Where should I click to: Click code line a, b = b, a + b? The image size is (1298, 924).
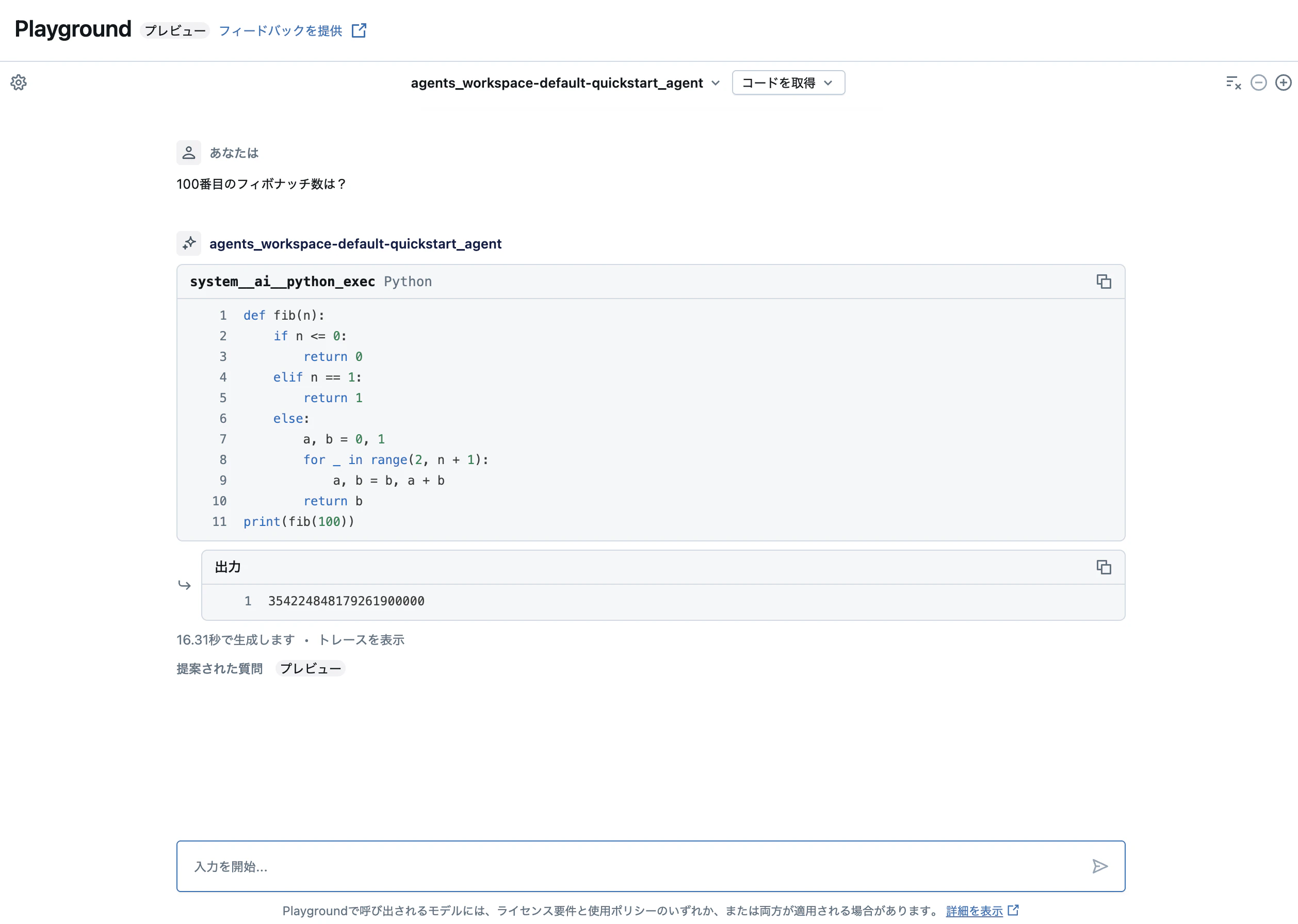point(389,481)
